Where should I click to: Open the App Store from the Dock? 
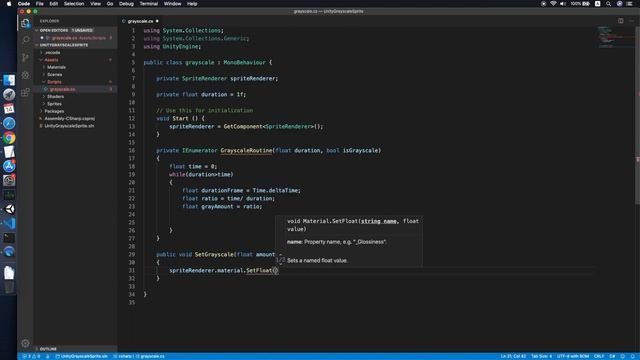[x=9, y=166]
